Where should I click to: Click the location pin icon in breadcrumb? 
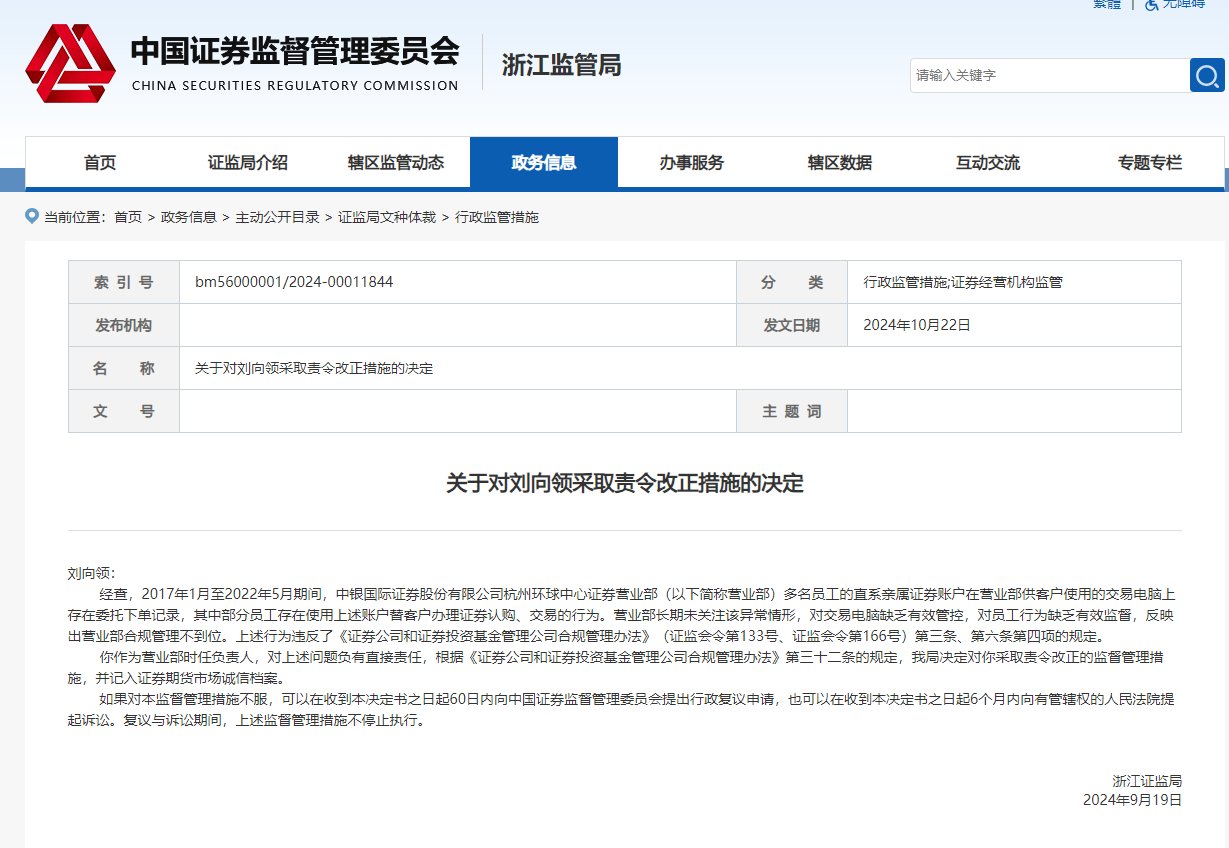(x=32, y=216)
